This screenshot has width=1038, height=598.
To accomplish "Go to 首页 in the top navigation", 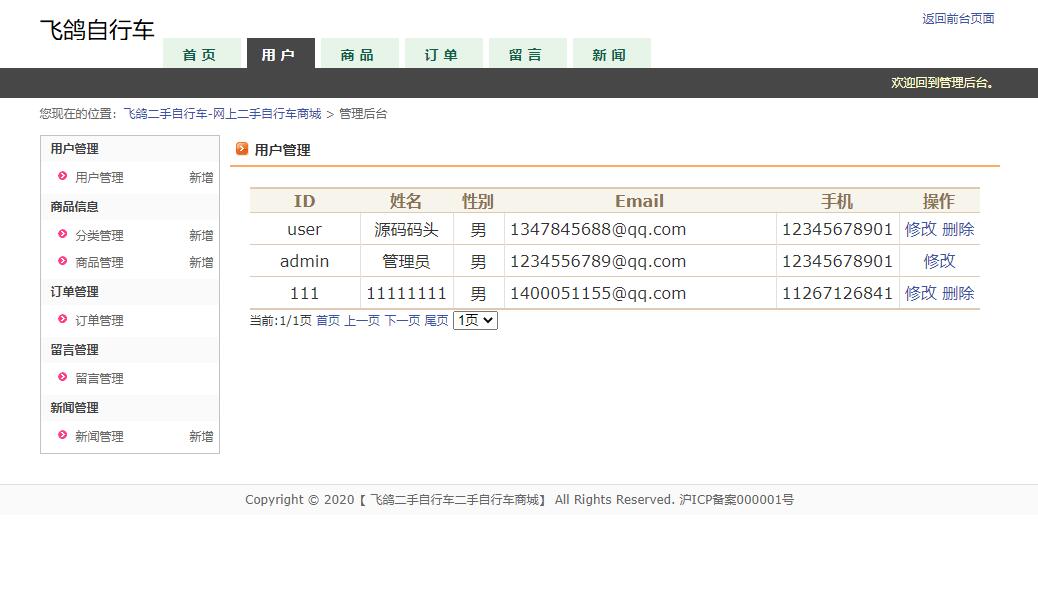I will [202, 54].
